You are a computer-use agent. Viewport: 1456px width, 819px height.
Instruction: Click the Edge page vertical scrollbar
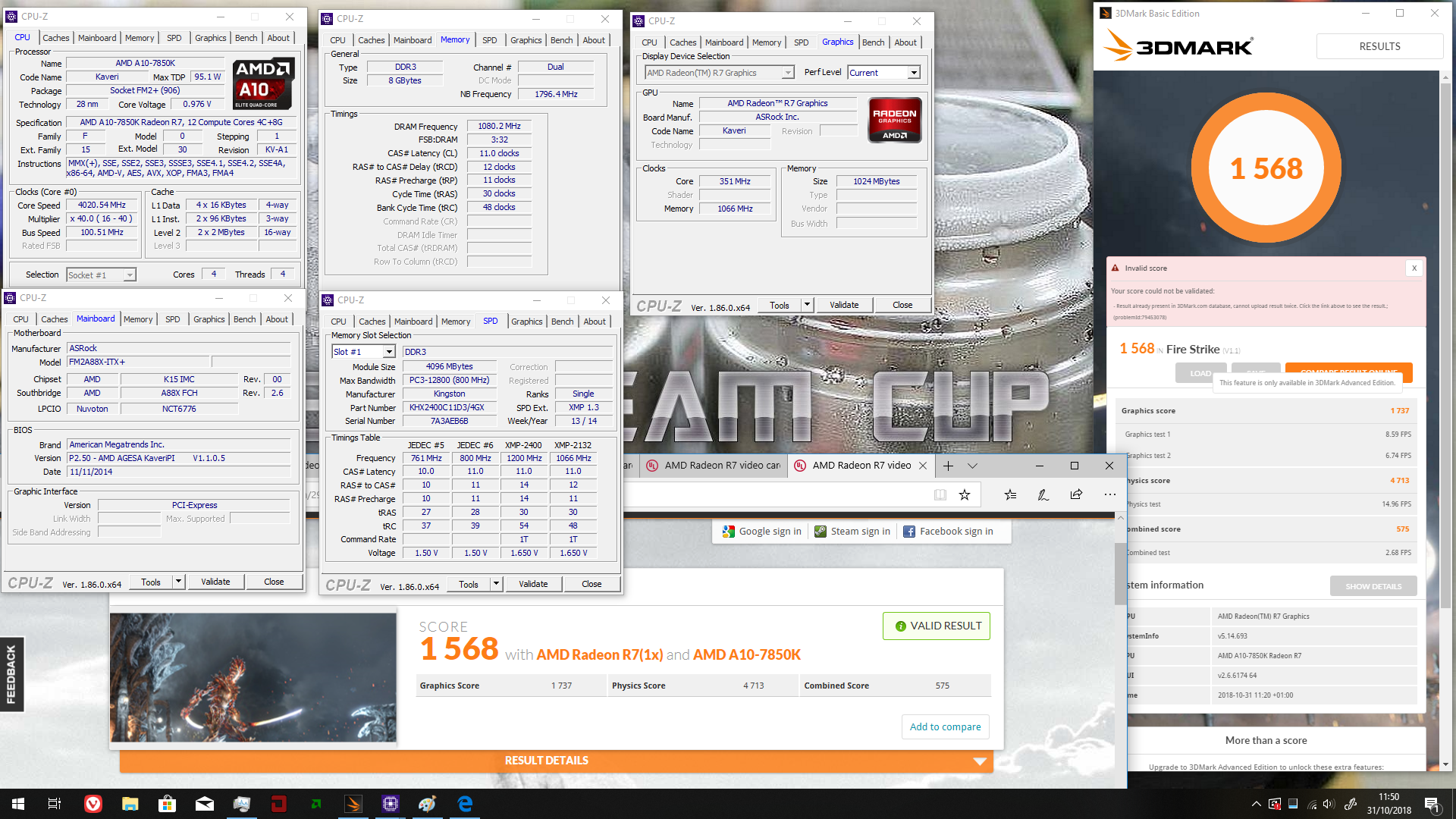[1120, 574]
